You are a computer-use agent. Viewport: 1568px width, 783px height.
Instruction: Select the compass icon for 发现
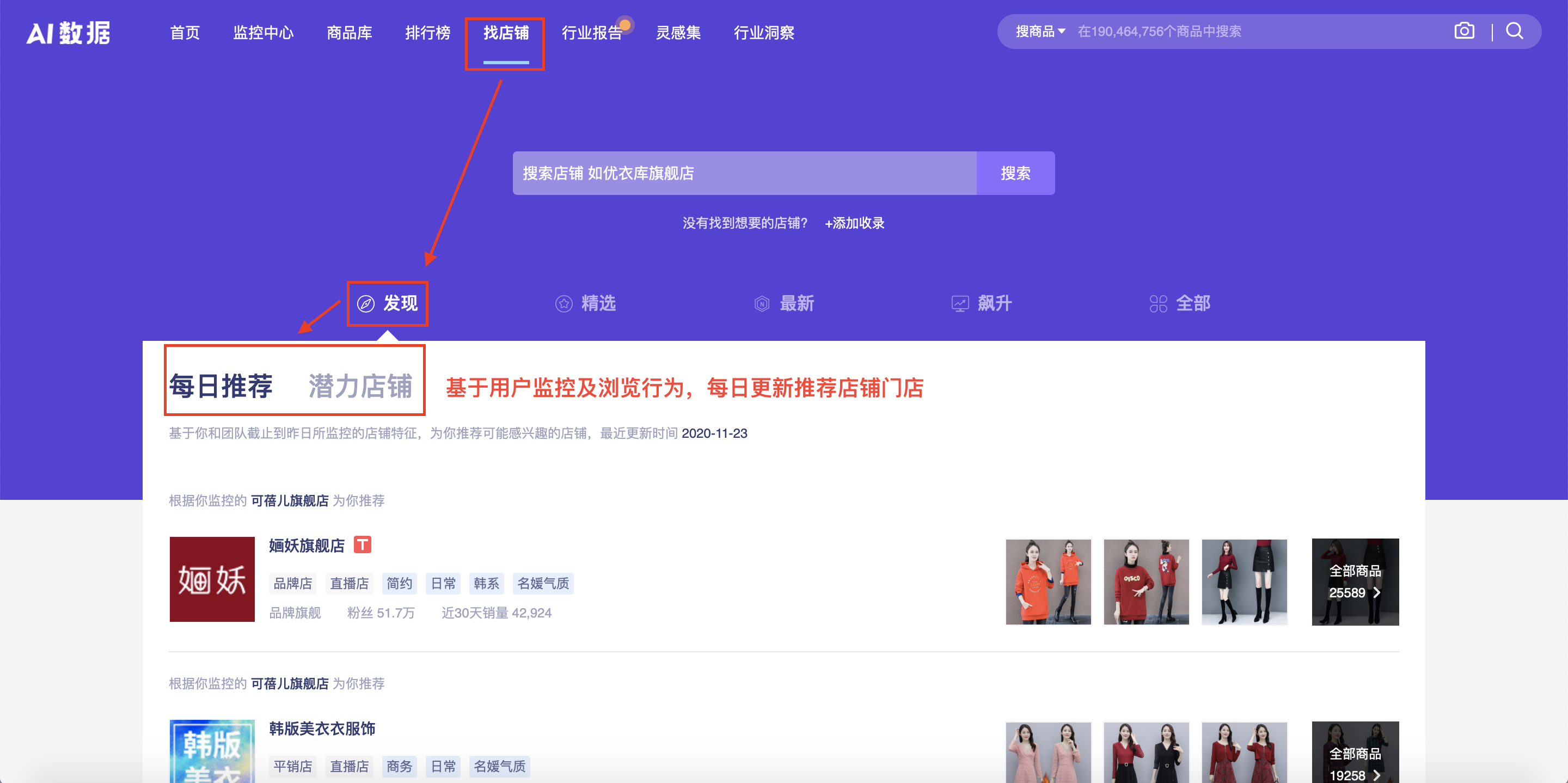pos(366,303)
